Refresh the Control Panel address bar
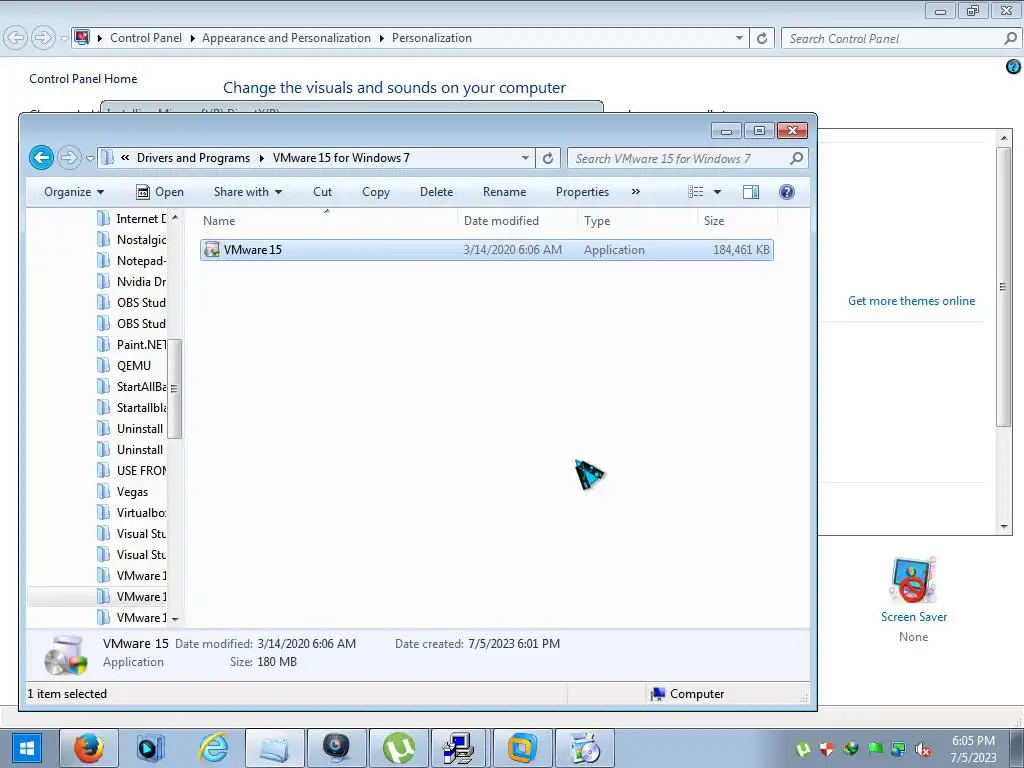Viewport: 1024px width, 768px height. pyautogui.click(x=761, y=39)
